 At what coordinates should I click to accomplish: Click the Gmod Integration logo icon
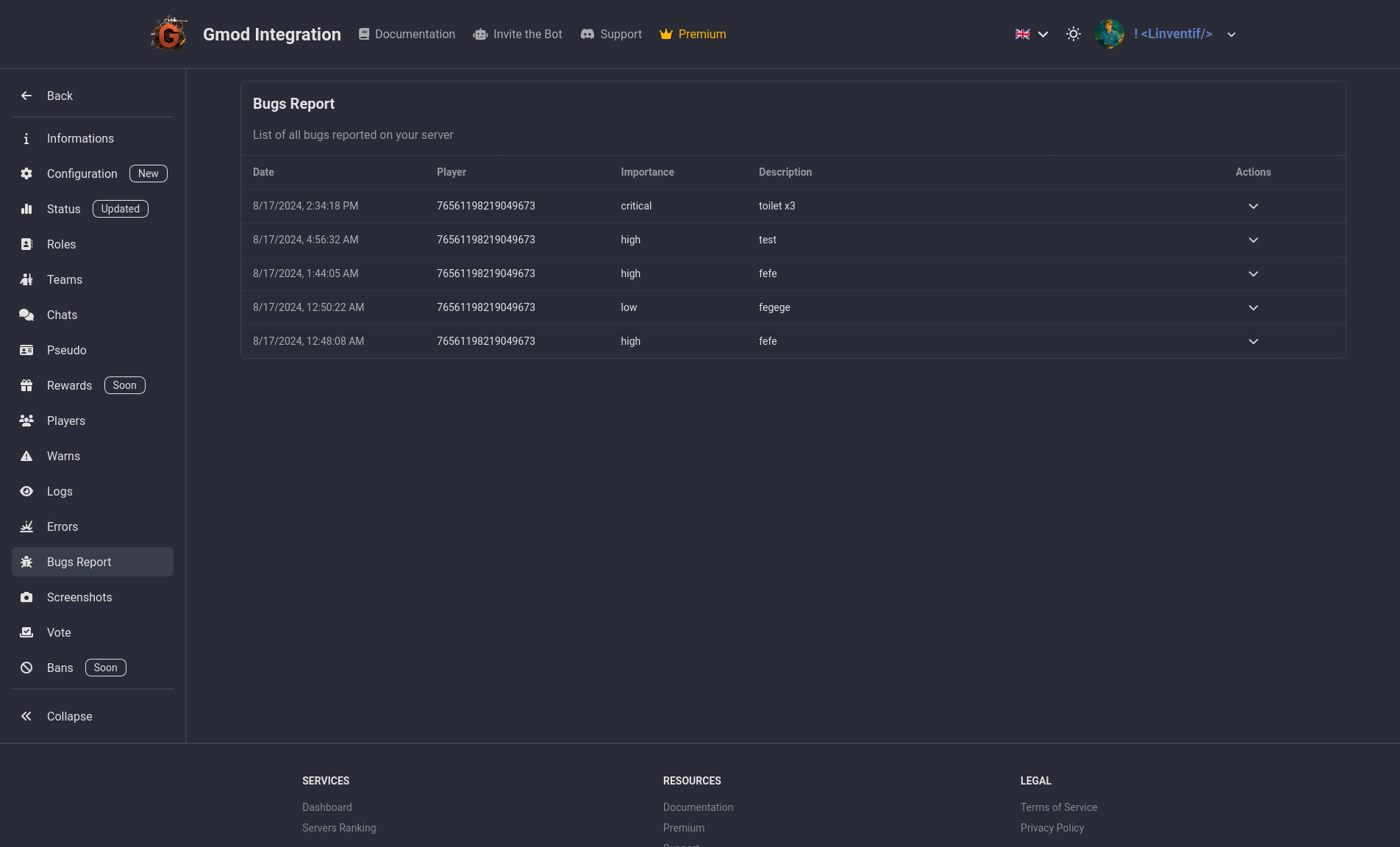[x=169, y=34]
